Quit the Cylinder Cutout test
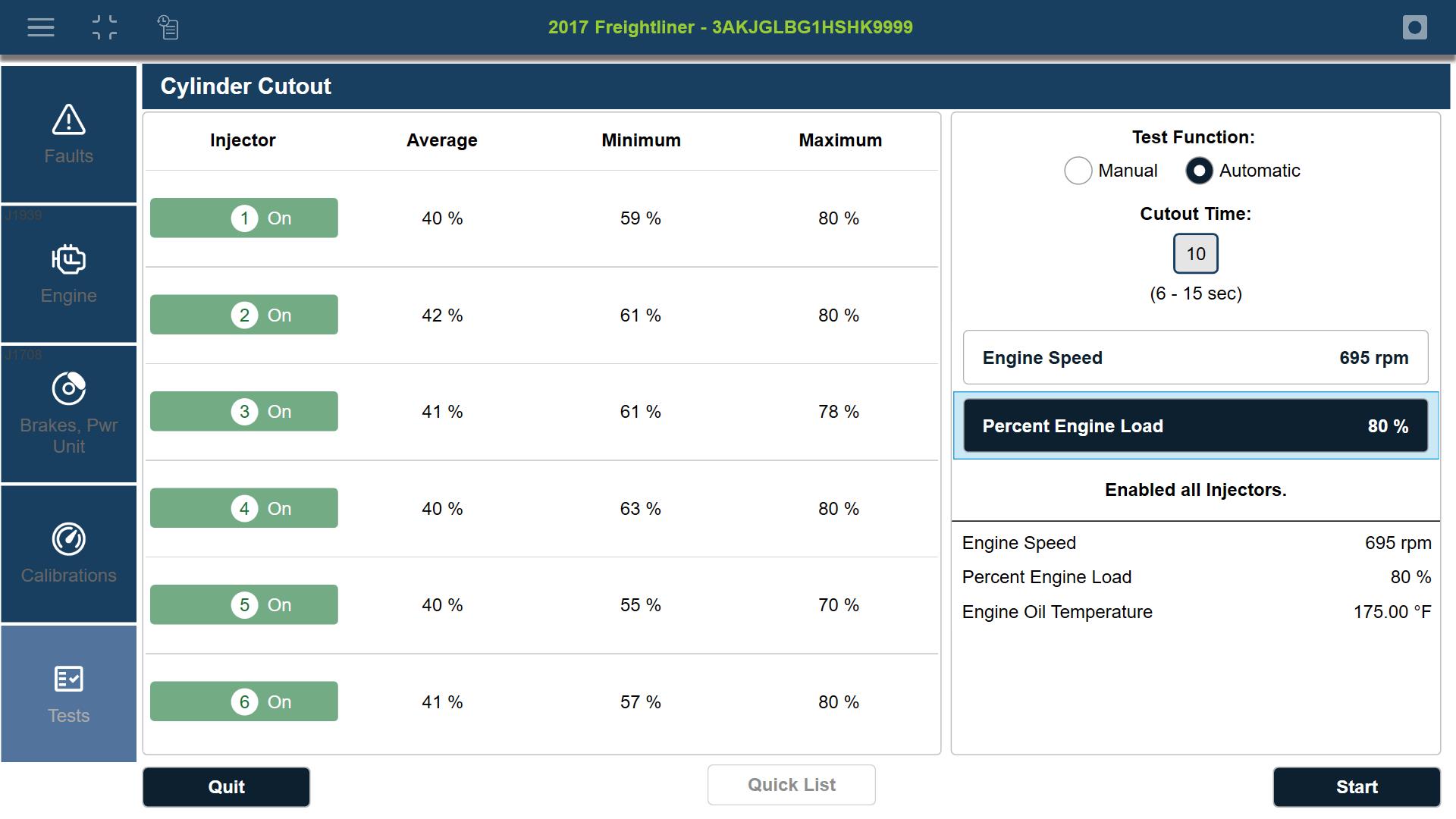The width and height of the screenshot is (1456, 819). tap(226, 787)
